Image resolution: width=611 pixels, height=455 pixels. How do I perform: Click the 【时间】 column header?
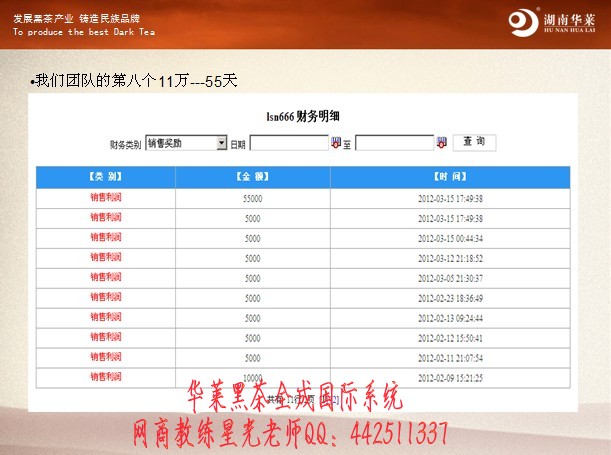click(x=450, y=177)
